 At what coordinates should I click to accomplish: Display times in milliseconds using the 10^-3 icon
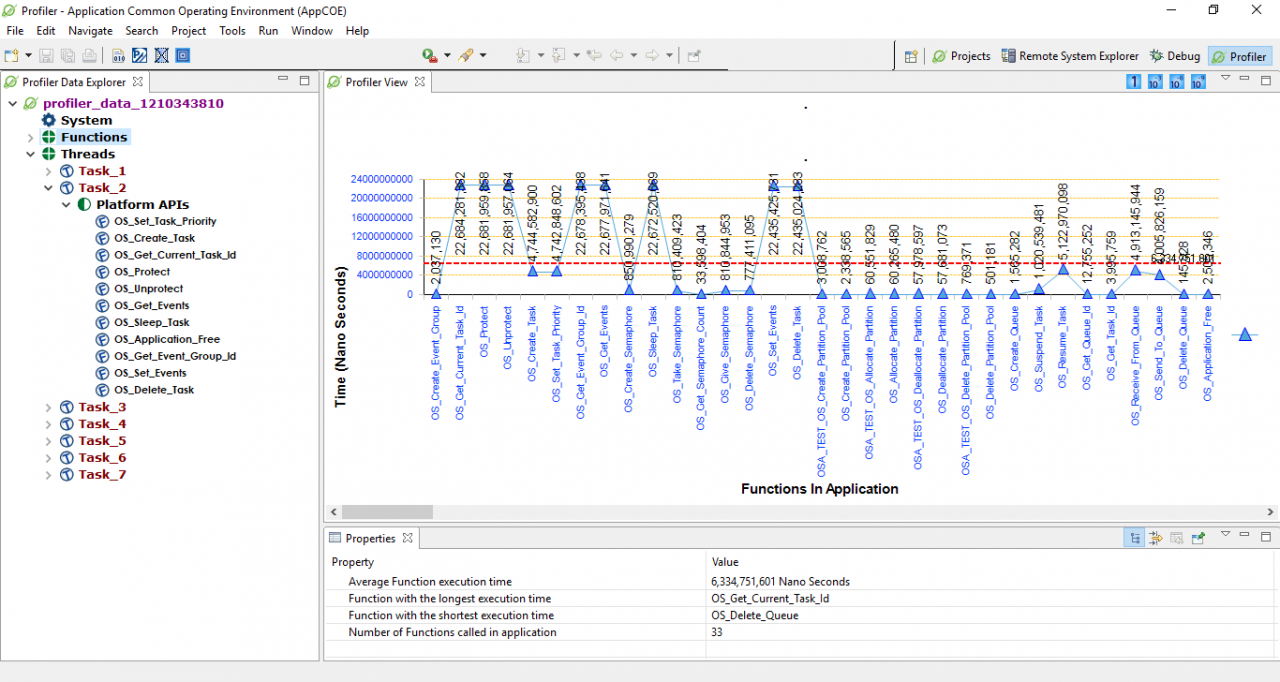1155,81
